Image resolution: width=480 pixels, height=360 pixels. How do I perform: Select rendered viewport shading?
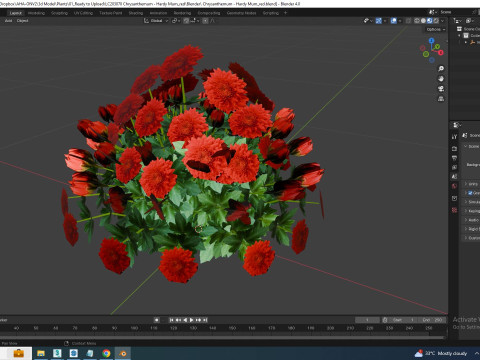coord(436,21)
